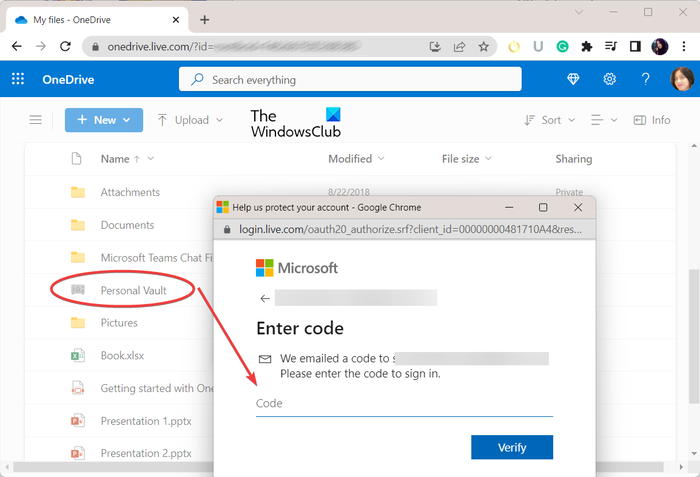The height and width of the screenshot is (477, 700).
Task: Click the tab search chevron in Chrome title bar
Action: point(579,12)
